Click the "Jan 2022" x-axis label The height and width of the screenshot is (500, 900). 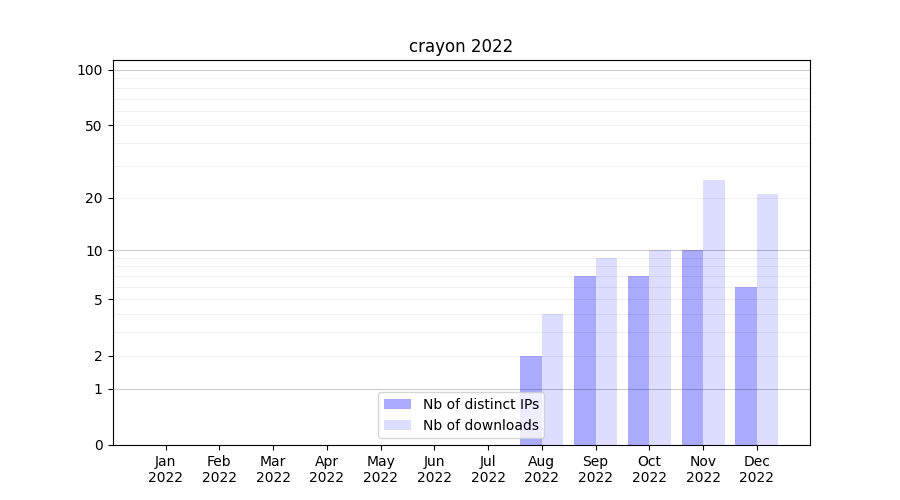tap(165, 469)
